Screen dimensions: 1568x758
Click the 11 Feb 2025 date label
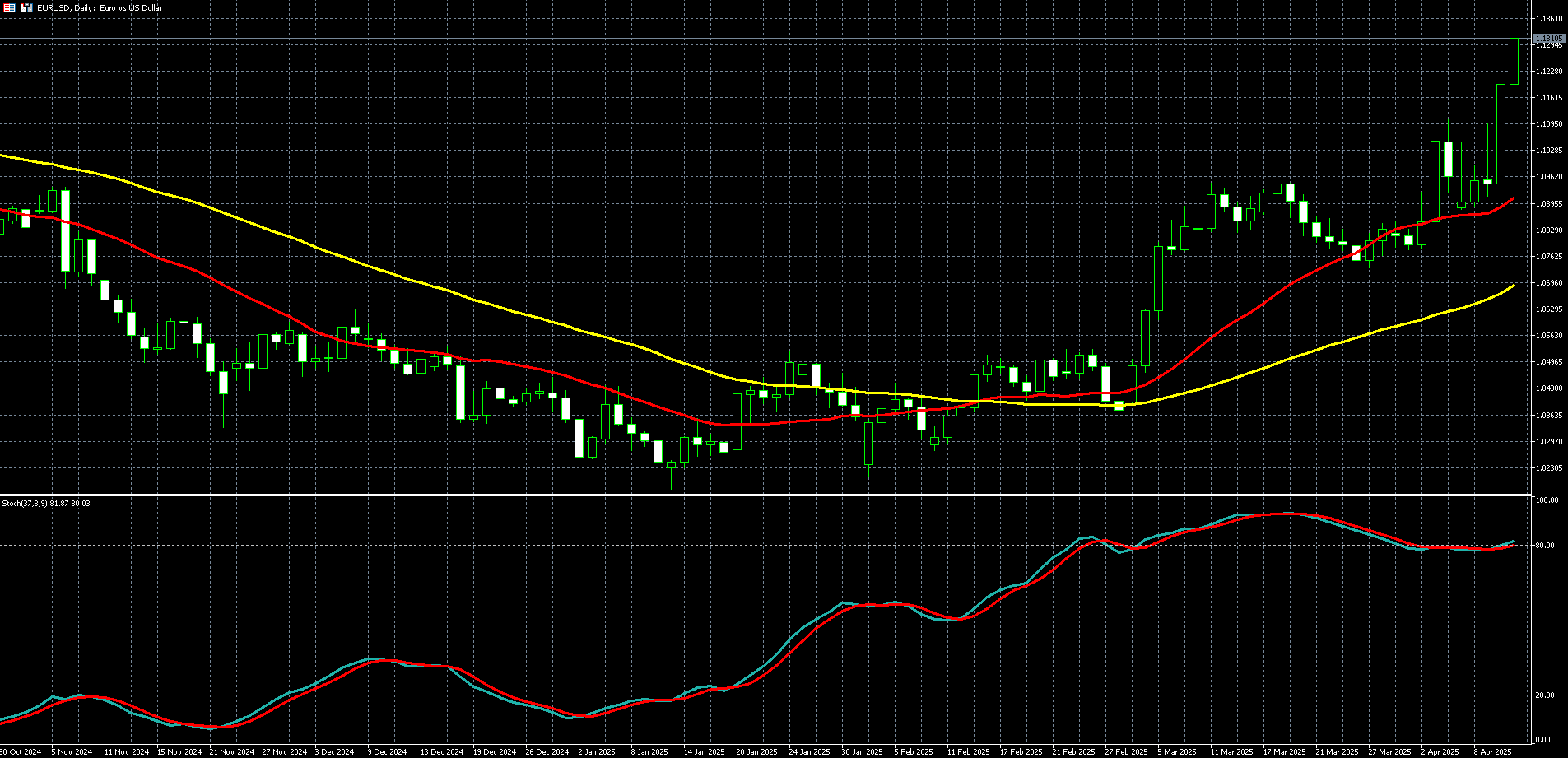968,751
